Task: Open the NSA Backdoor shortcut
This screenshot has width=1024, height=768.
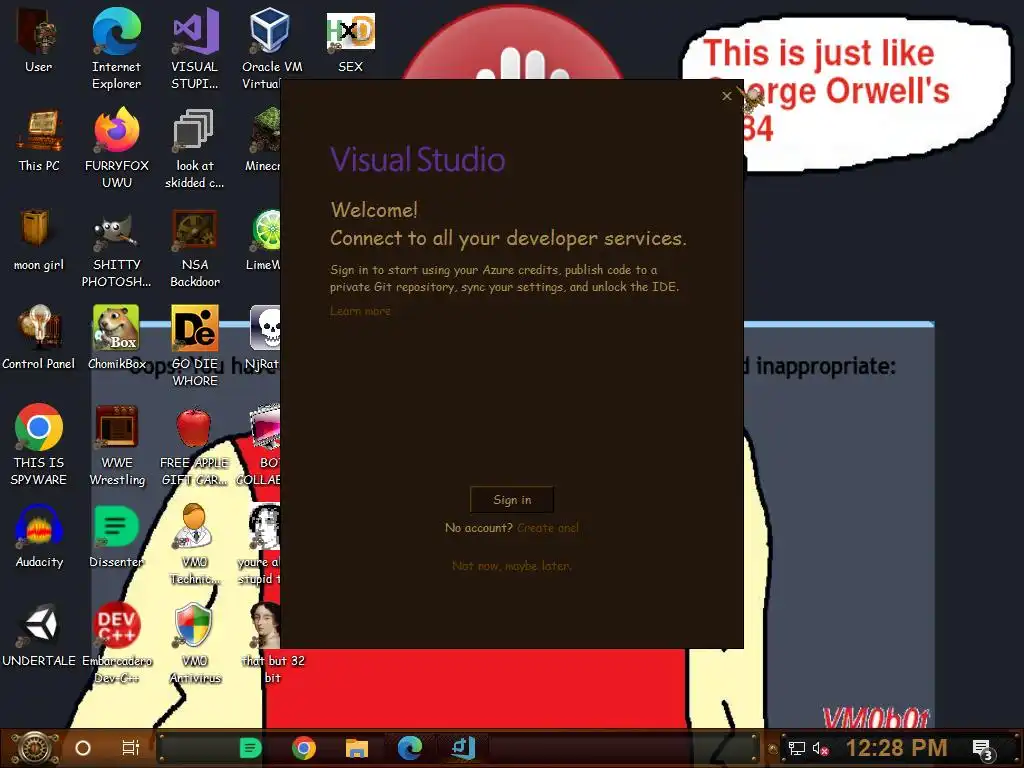Action: click(195, 247)
